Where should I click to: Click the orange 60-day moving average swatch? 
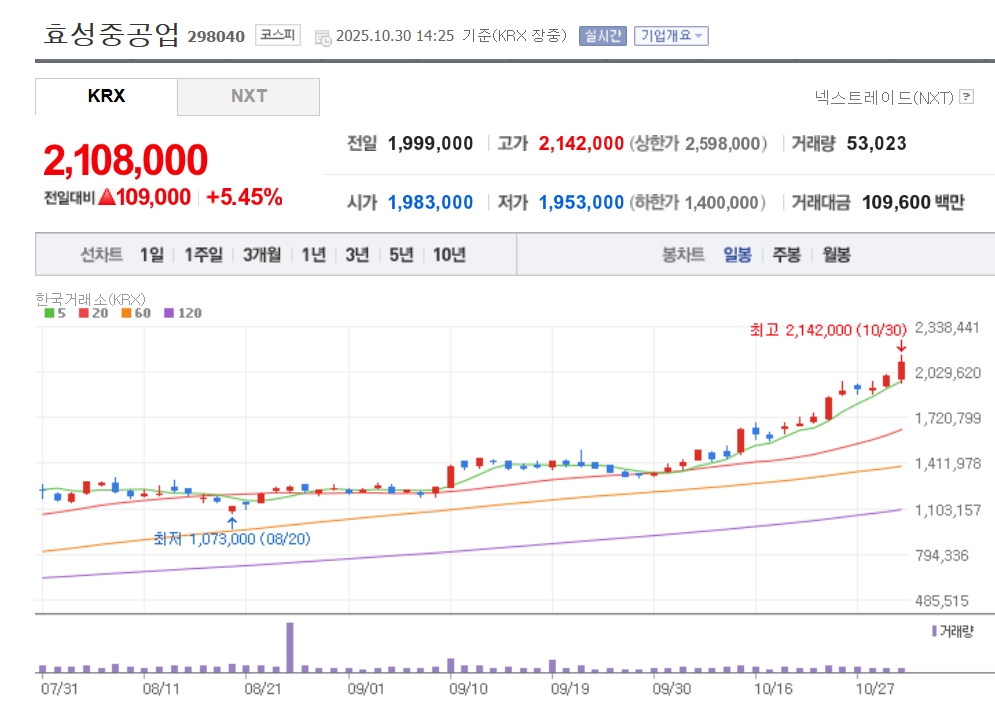click(x=127, y=313)
